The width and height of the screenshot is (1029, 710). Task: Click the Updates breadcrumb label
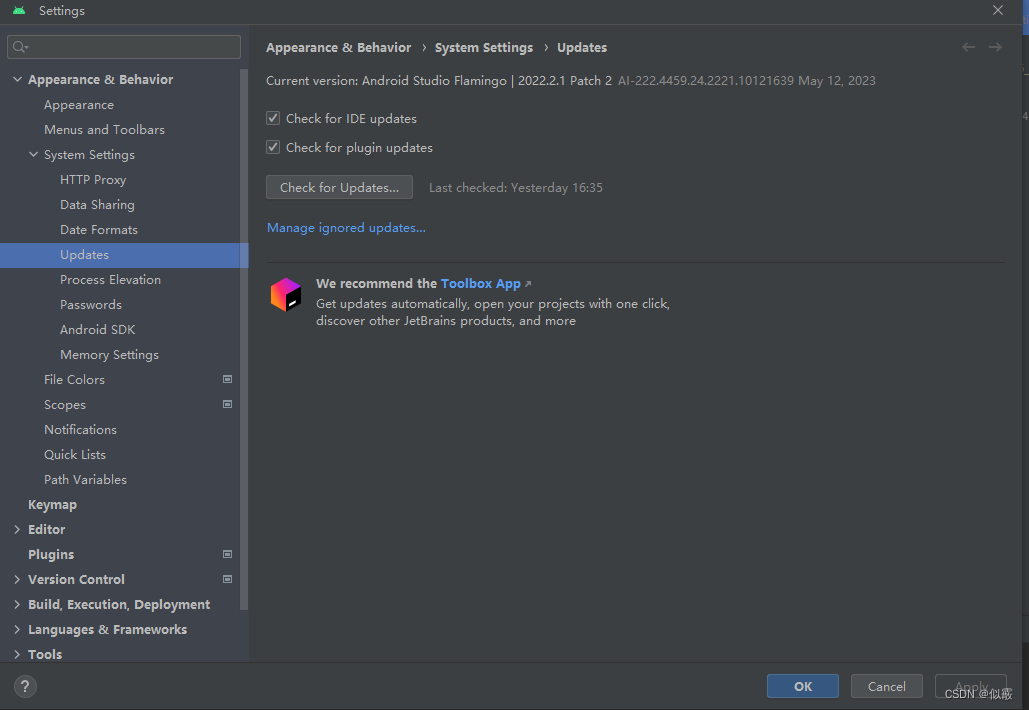point(581,47)
